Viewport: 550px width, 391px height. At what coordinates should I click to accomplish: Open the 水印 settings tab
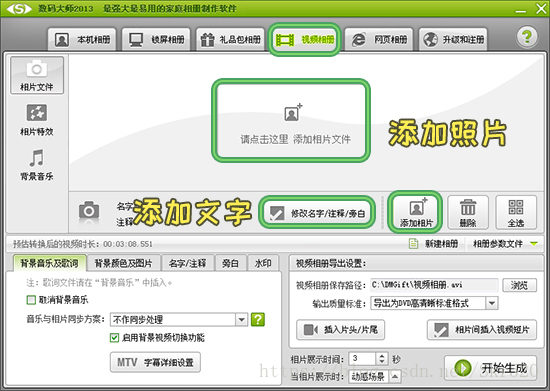[x=263, y=263]
